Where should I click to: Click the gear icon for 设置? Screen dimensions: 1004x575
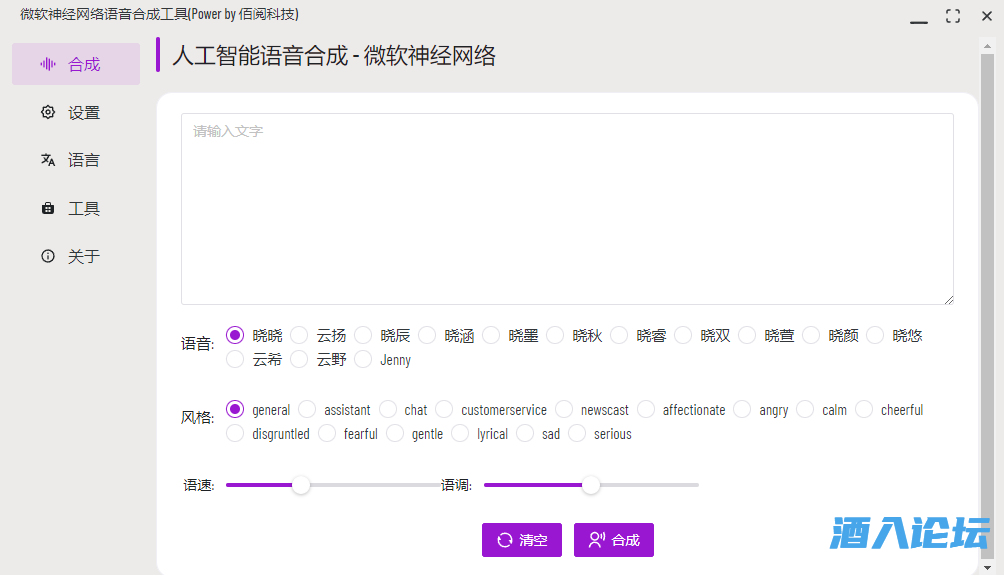click(47, 112)
